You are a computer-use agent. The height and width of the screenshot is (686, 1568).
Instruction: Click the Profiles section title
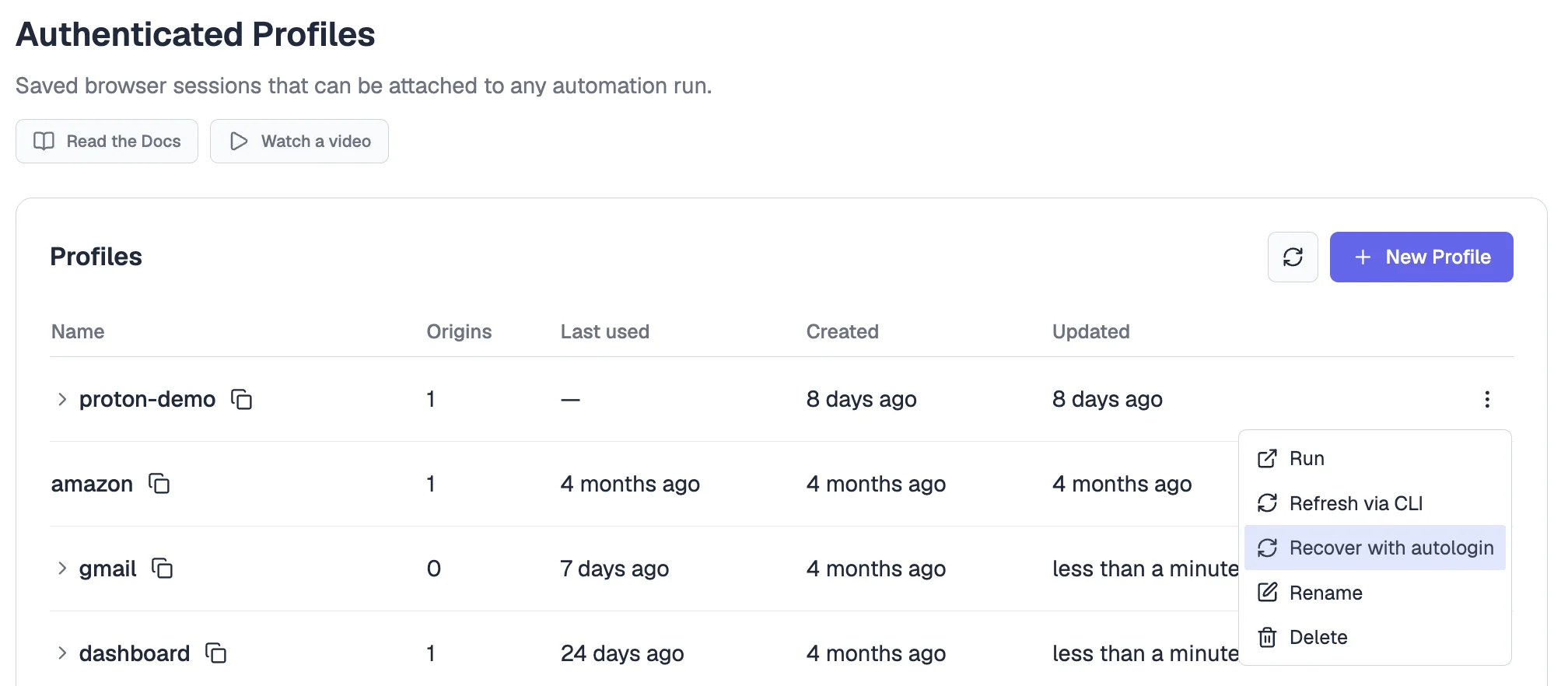pos(96,257)
